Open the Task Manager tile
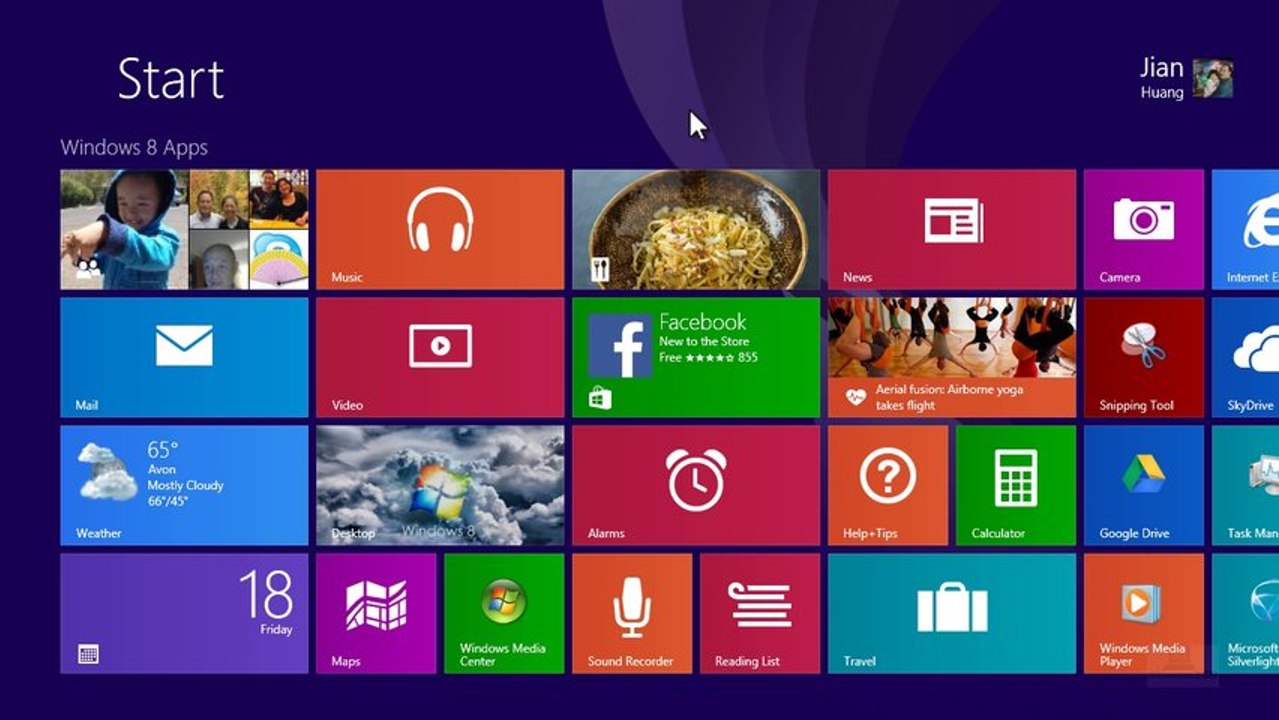This screenshot has width=1279, height=720. pos(1245,486)
